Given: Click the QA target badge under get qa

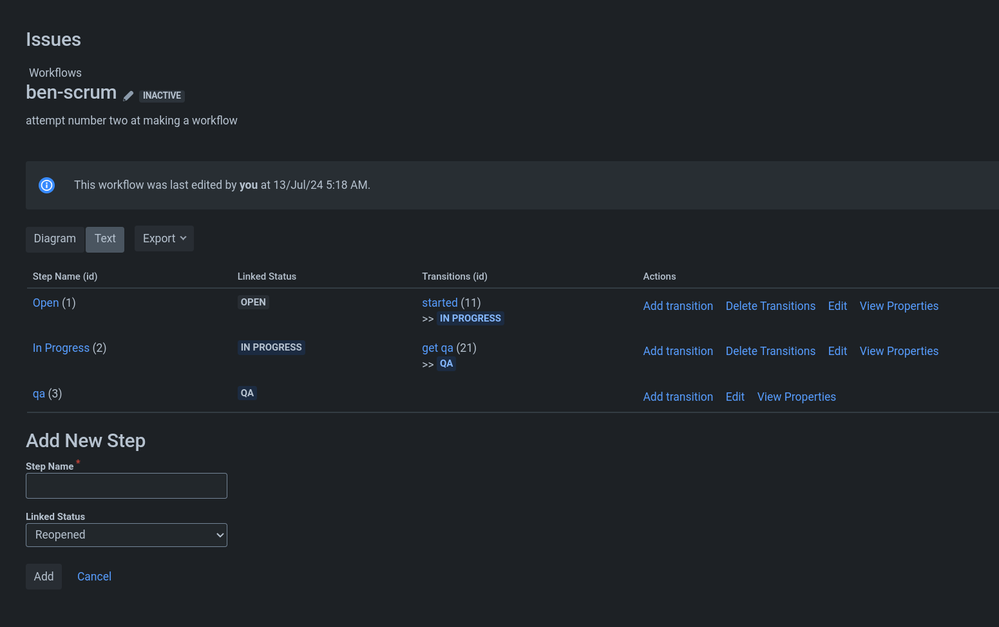Looking at the screenshot, I should click(446, 363).
